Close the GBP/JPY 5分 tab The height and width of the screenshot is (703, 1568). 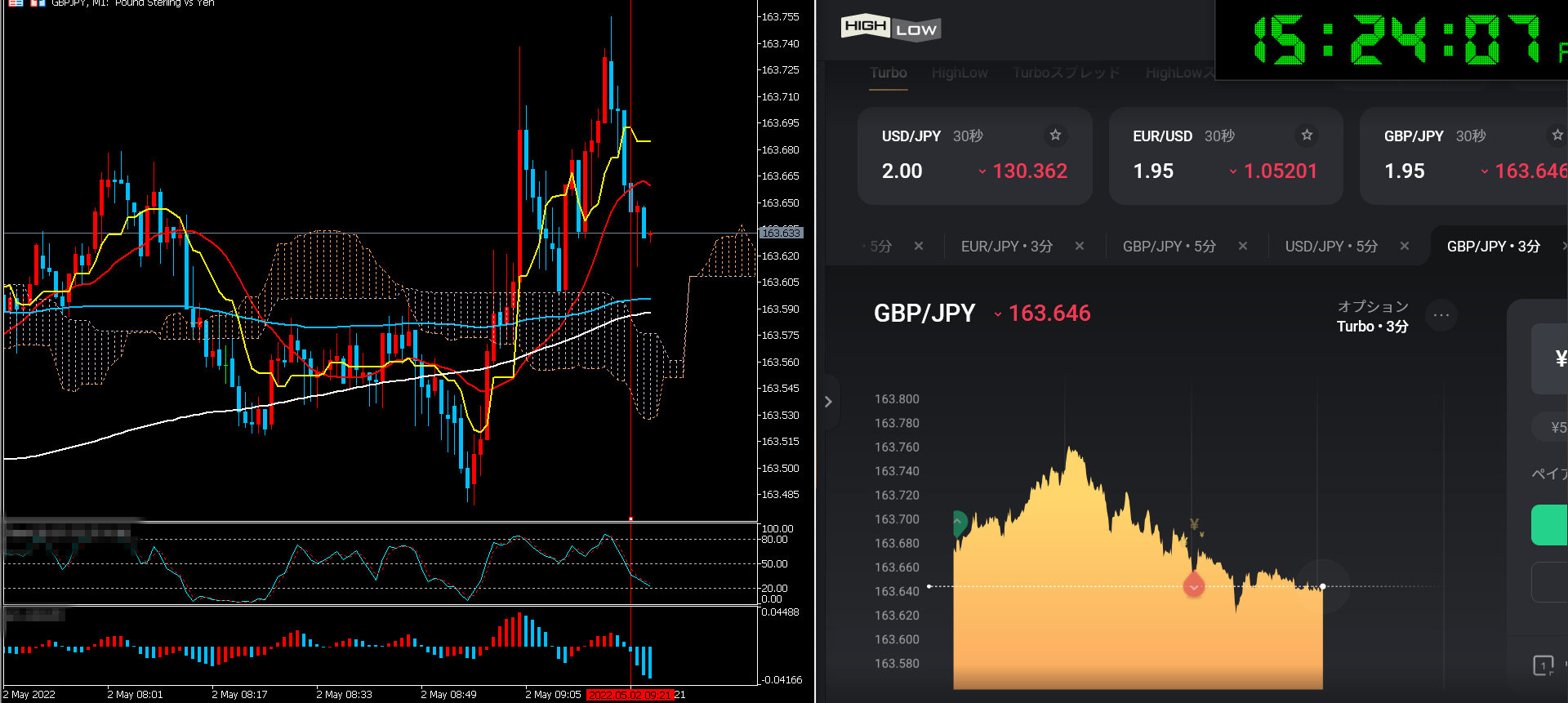click(x=1242, y=246)
